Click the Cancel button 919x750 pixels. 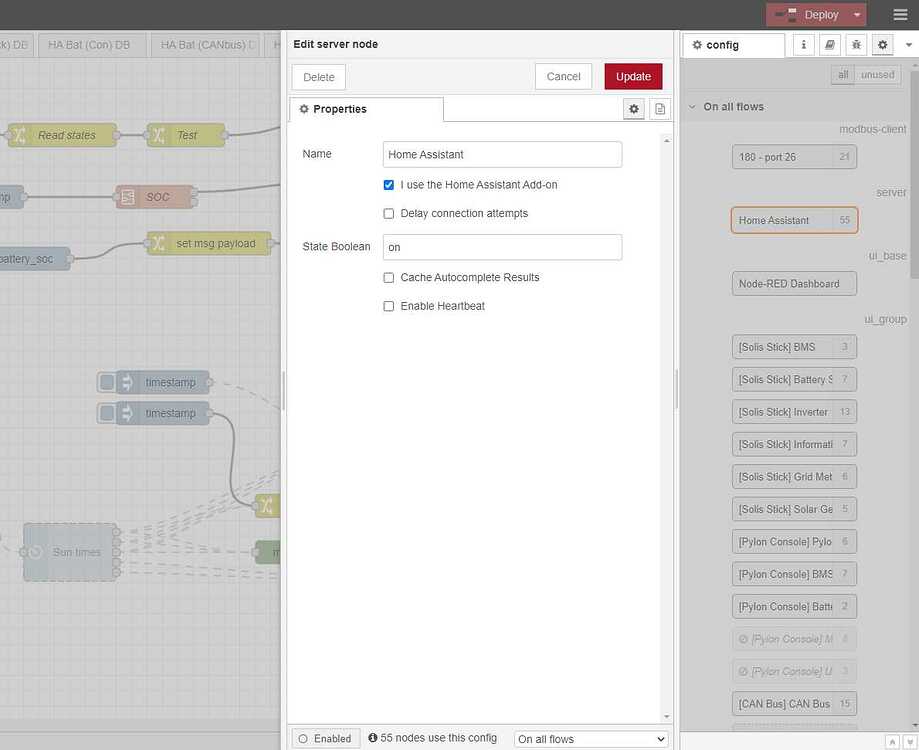(563, 77)
